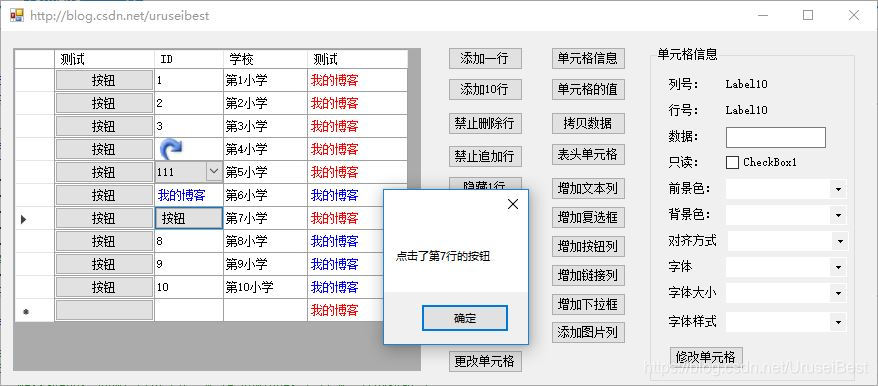Click the 增加复选框 button
The height and width of the screenshot is (386, 878).
pyautogui.click(x=588, y=217)
